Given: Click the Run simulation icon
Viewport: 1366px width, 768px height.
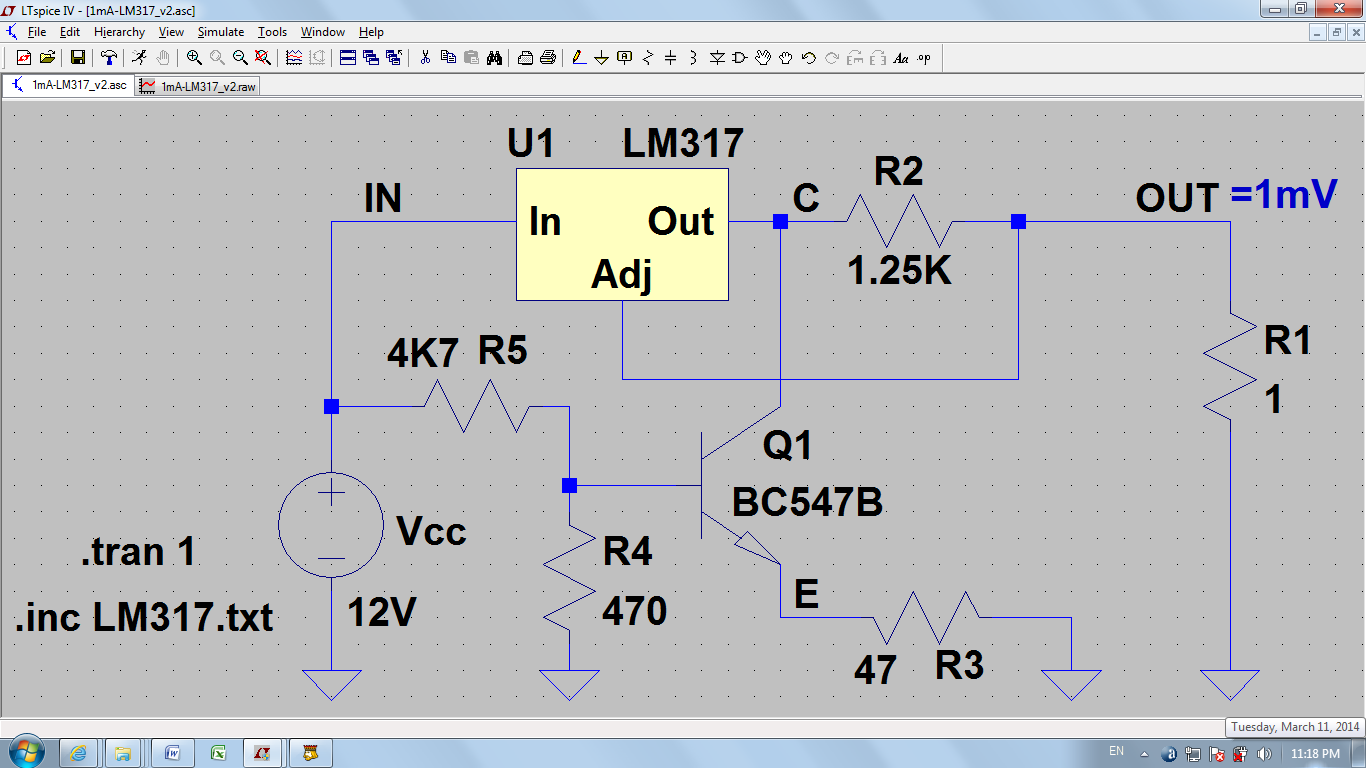Looking at the screenshot, I should [139, 58].
